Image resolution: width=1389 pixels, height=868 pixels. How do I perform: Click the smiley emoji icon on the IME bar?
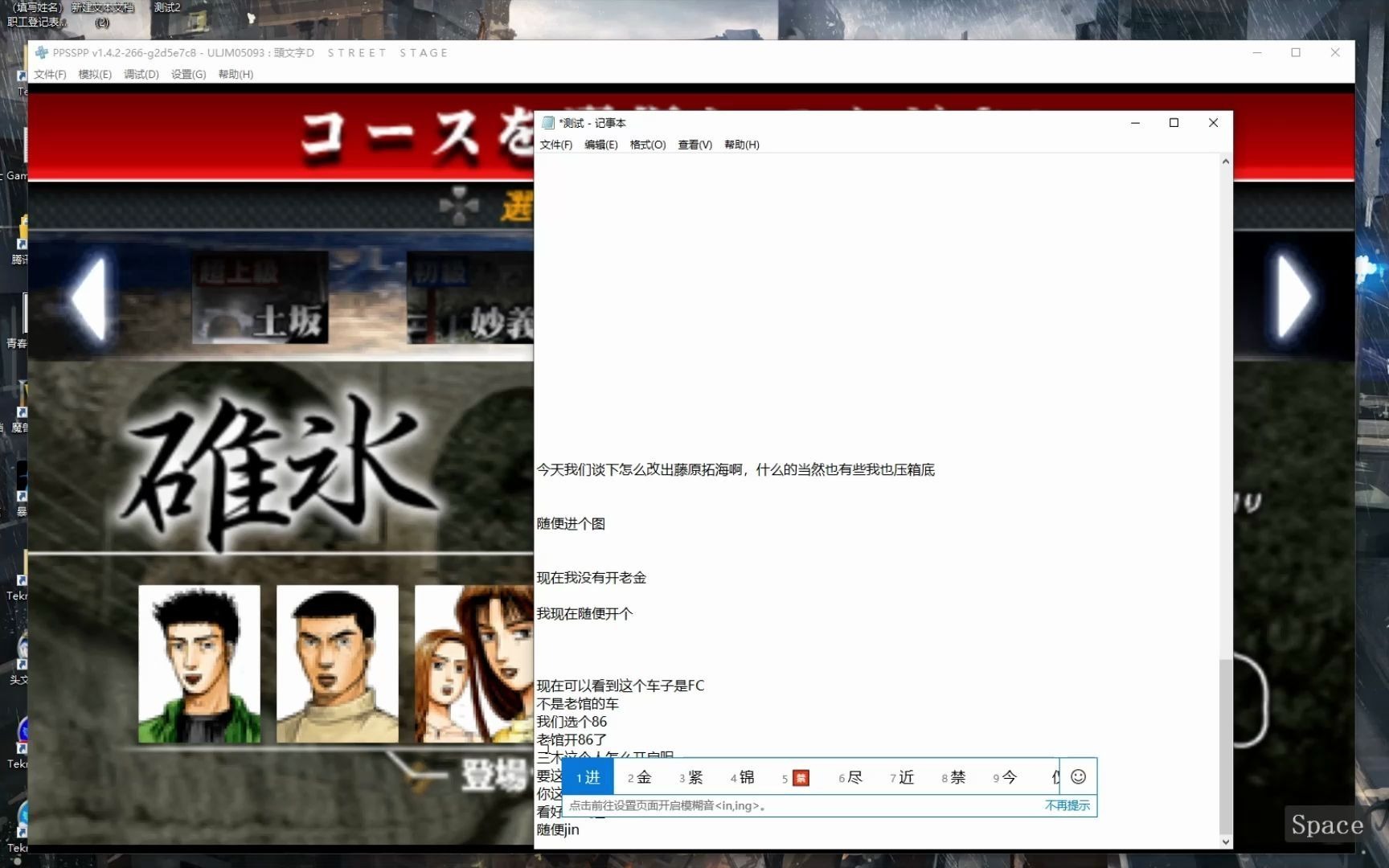1078,777
